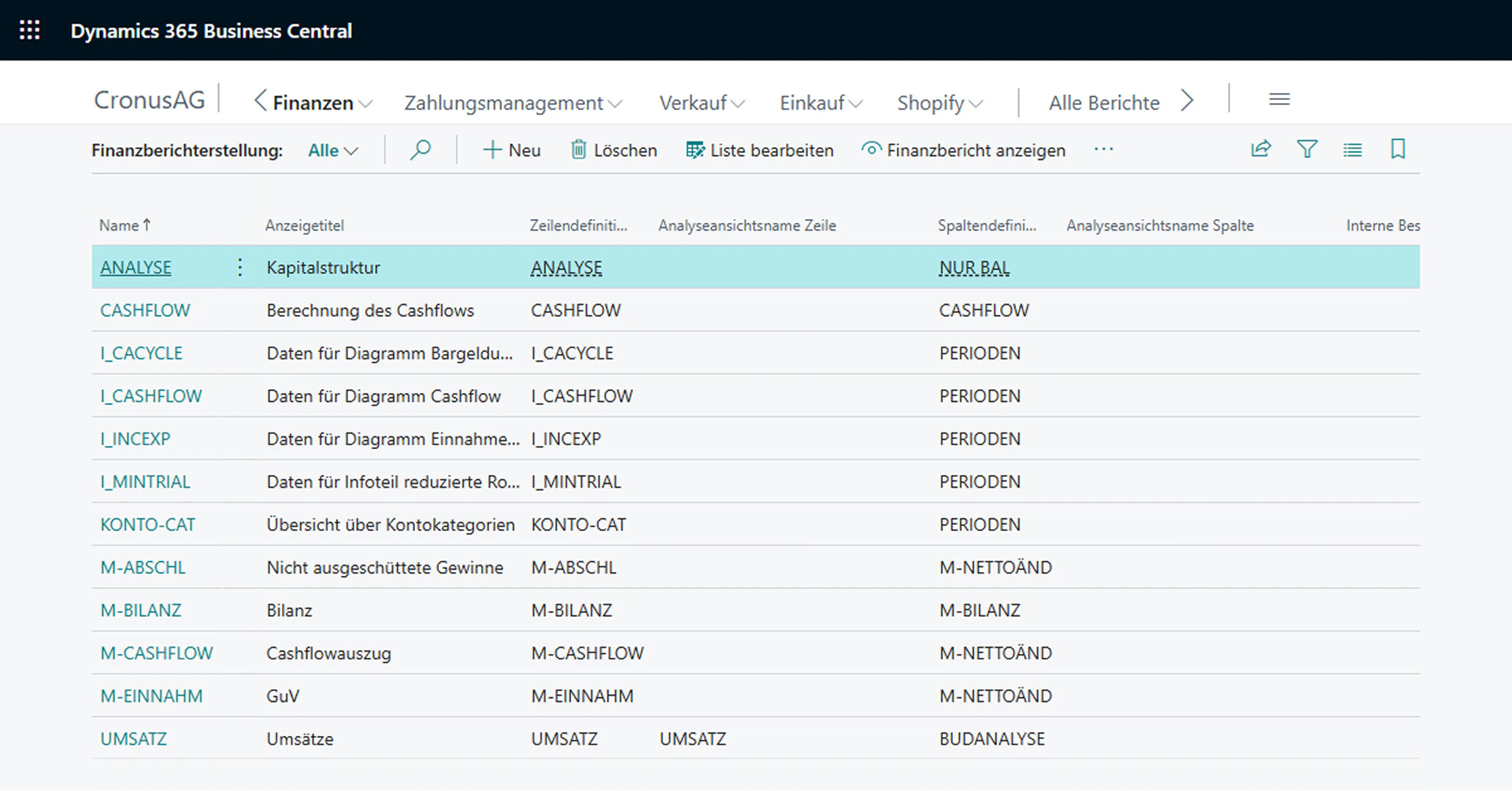The image size is (1512, 791).
Task: Open the KONTO-CAT report link
Action: [x=147, y=525]
